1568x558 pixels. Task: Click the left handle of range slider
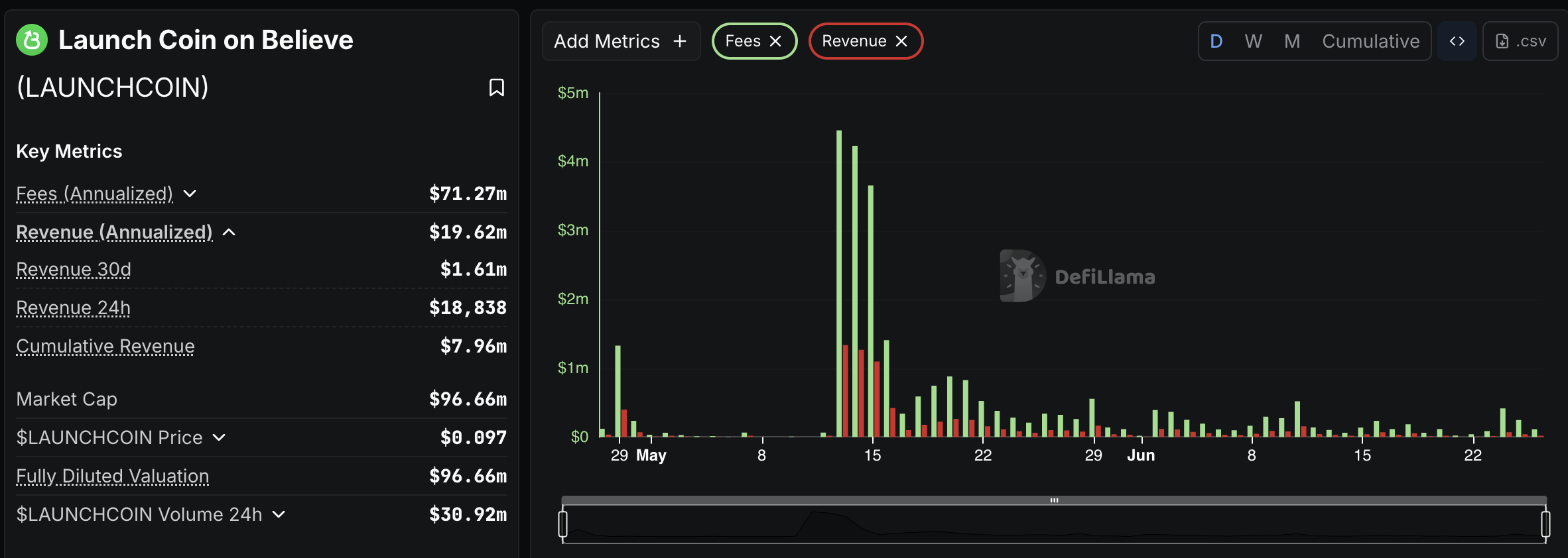pyautogui.click(x=563, y=524)
